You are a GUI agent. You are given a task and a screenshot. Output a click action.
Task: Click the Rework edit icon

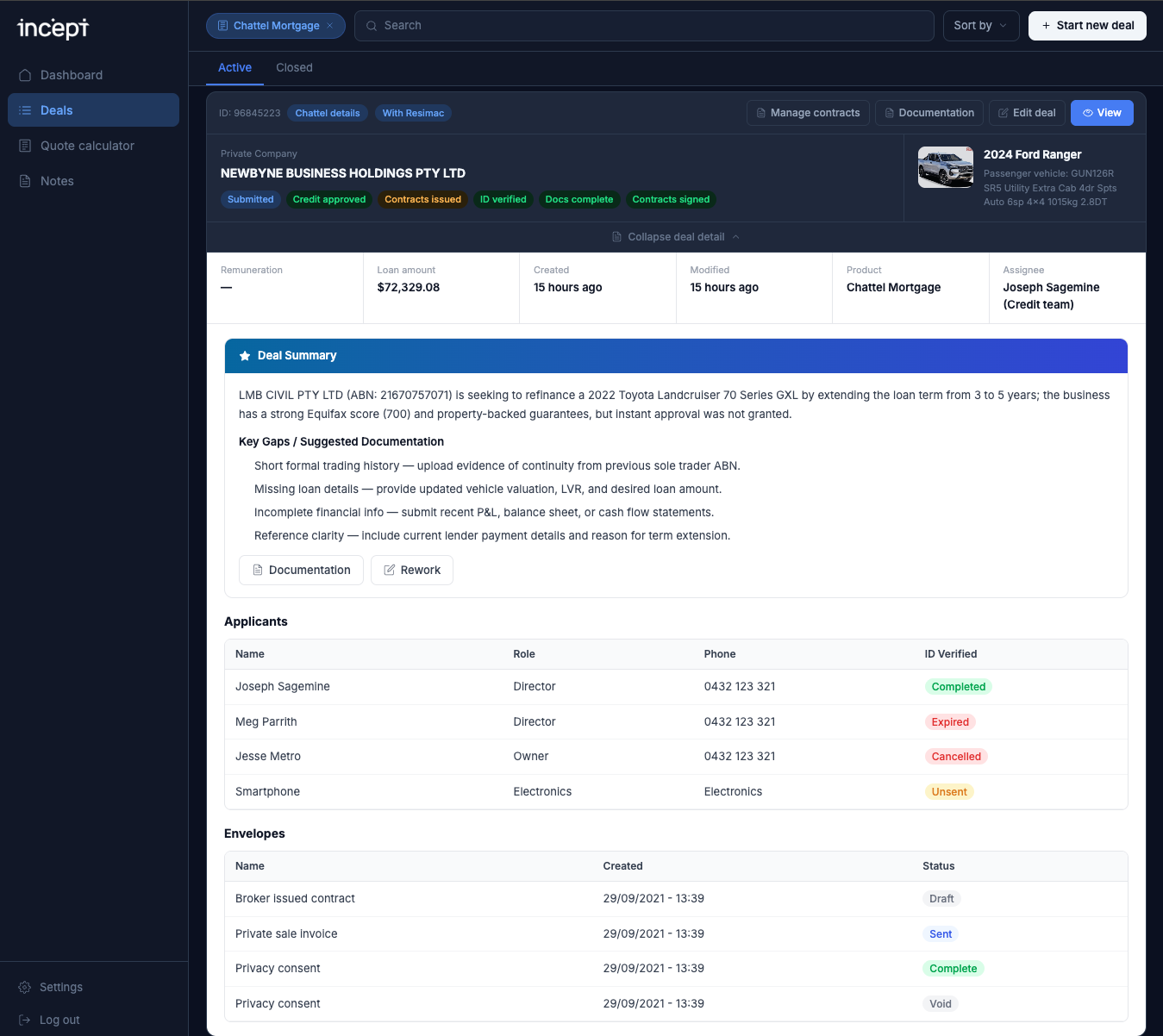point(390,570)
